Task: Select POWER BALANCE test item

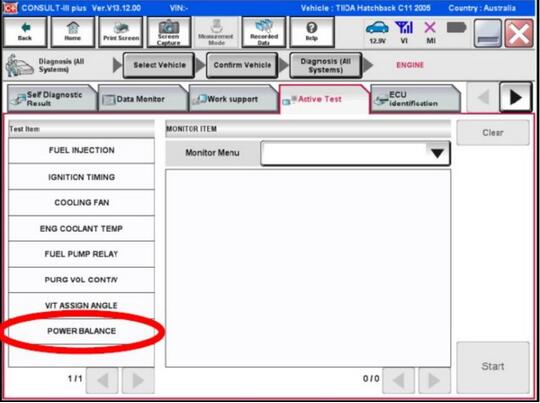Action: (x=81, y=331)
